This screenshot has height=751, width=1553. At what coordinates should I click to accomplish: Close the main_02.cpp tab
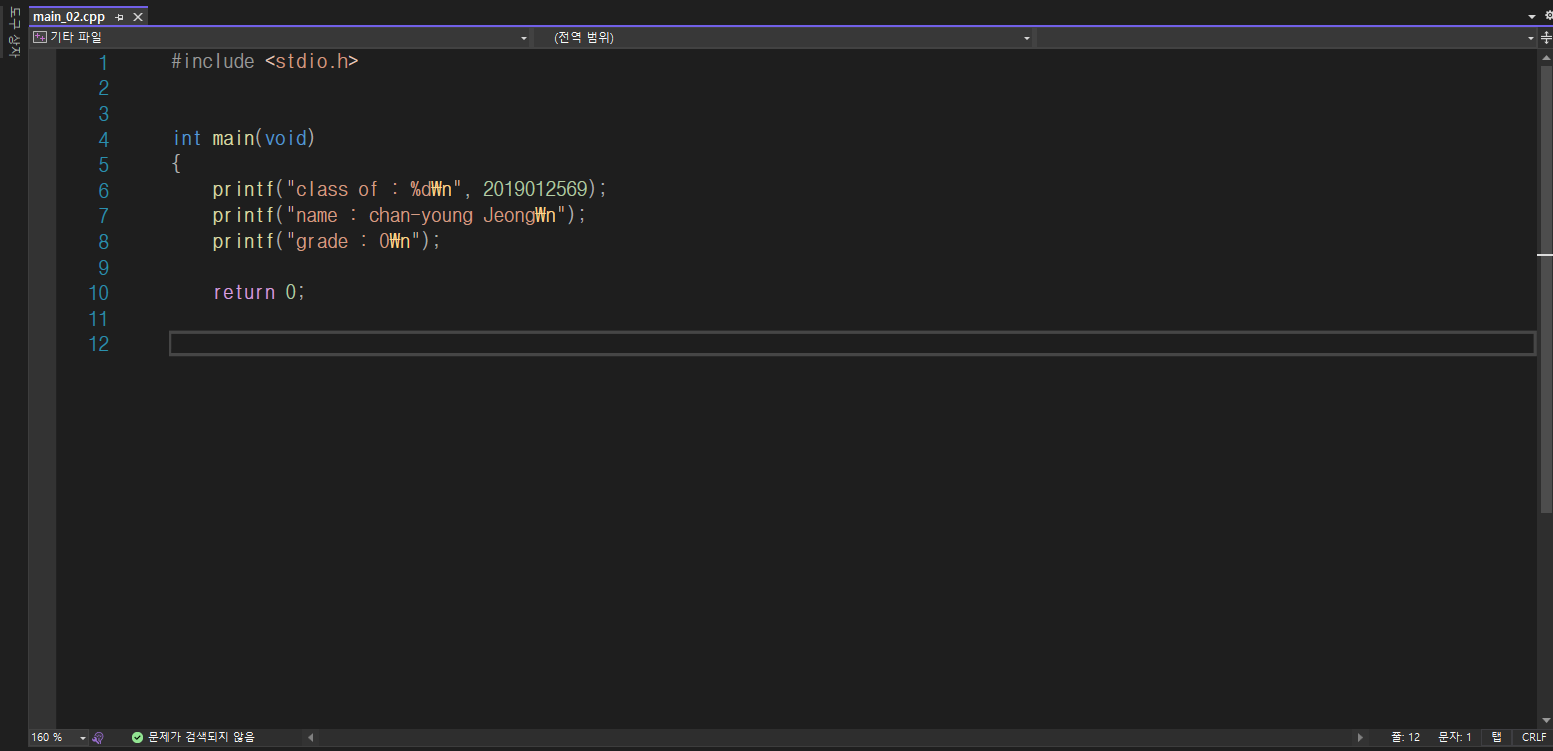click(138, 17)
